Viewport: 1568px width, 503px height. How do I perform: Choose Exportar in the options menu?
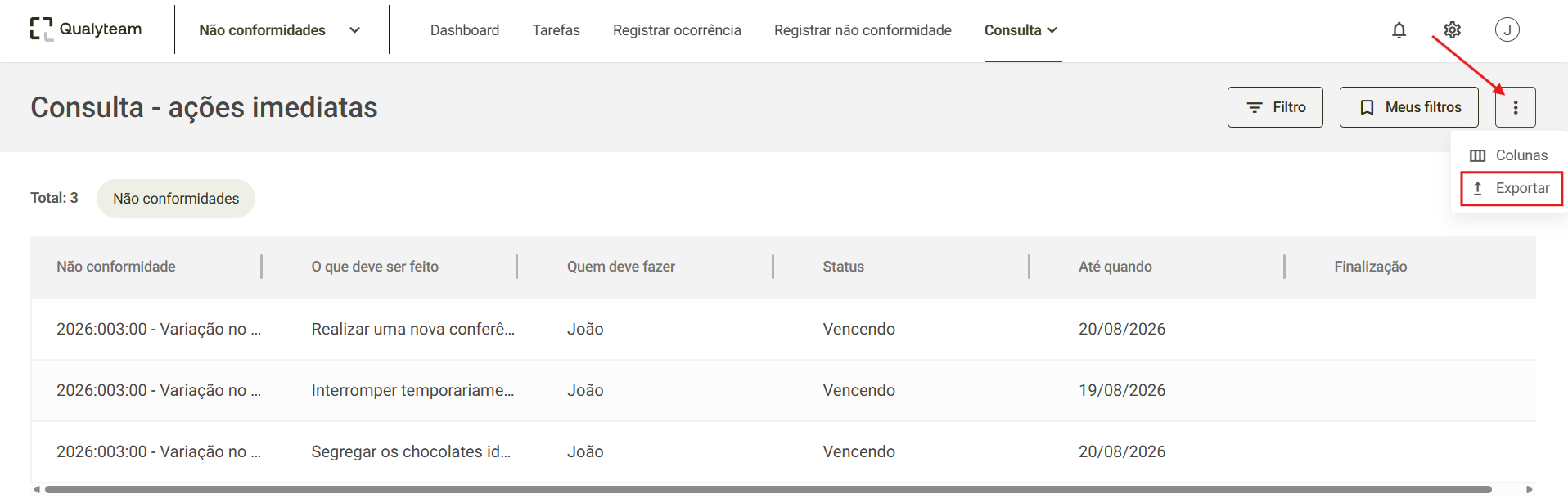coord(1511,188)
